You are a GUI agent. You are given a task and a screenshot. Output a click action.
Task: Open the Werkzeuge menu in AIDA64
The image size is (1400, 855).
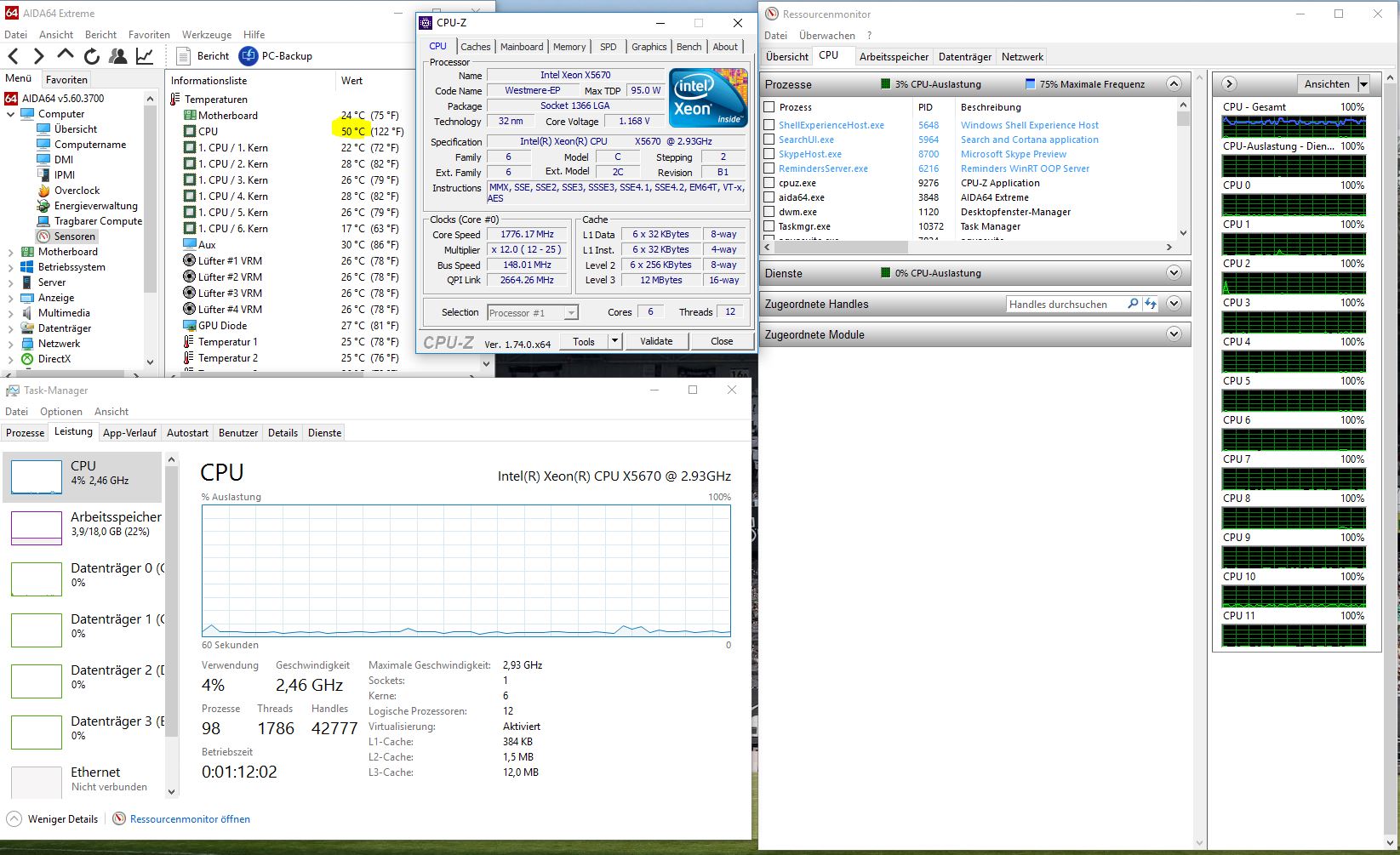click(207, 35)
